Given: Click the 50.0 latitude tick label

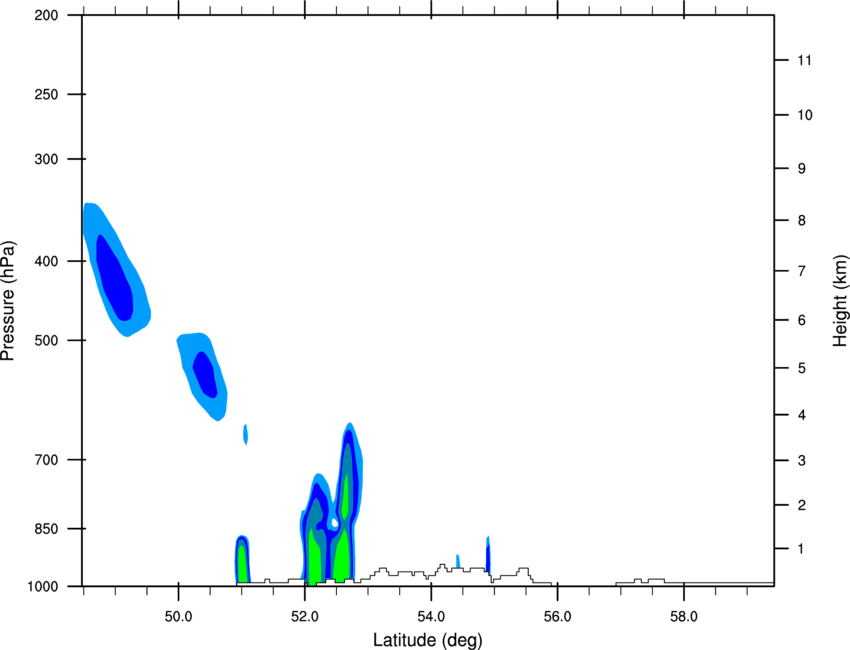Looking at the screenshot, I should [x=178, y=617].
